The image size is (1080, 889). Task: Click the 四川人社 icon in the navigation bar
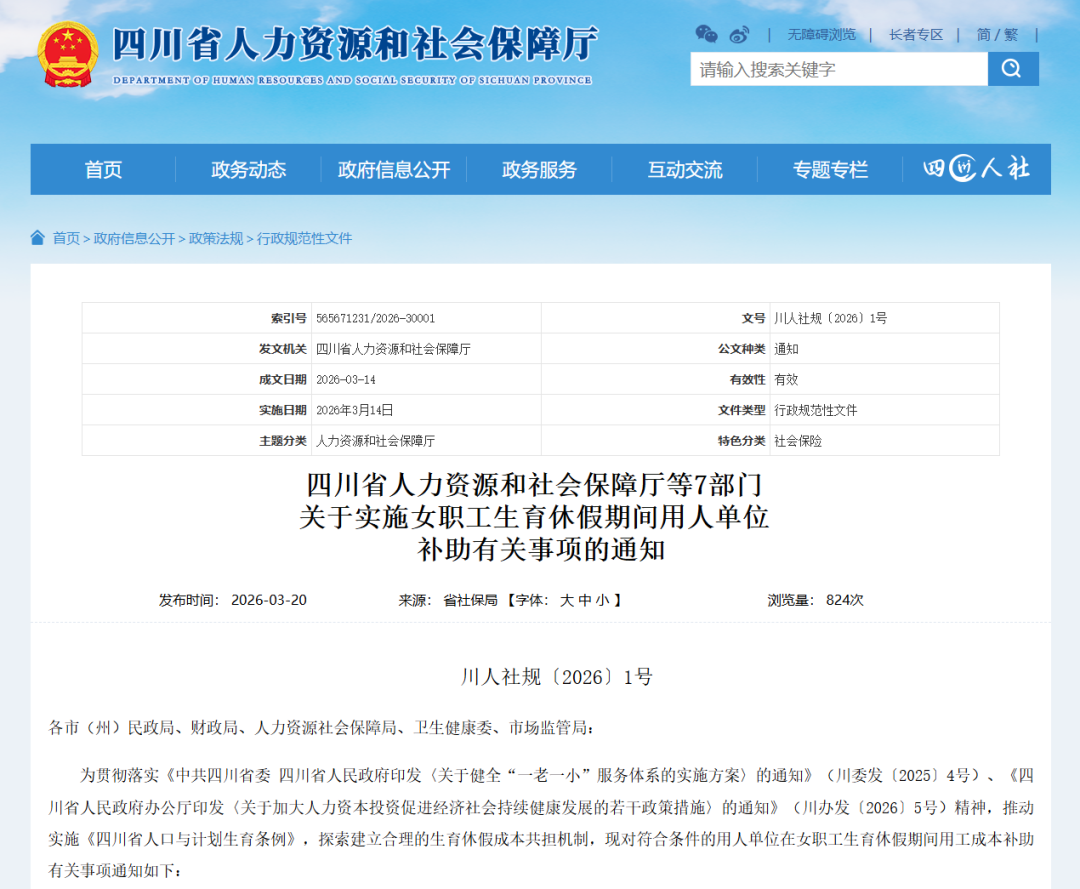click(x=975, y=169)
